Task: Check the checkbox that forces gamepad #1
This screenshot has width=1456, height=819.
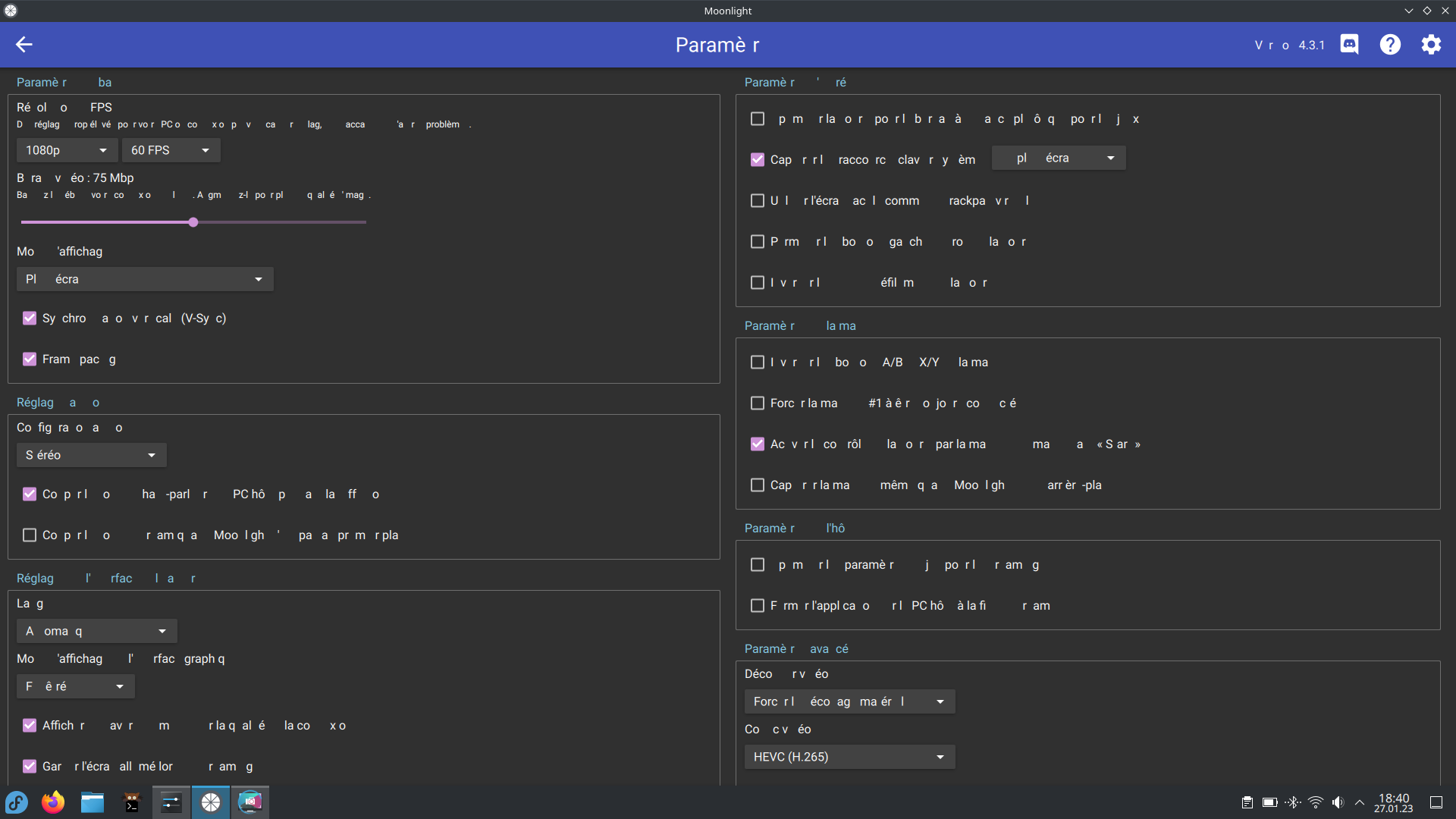Action: click(757, 403)
